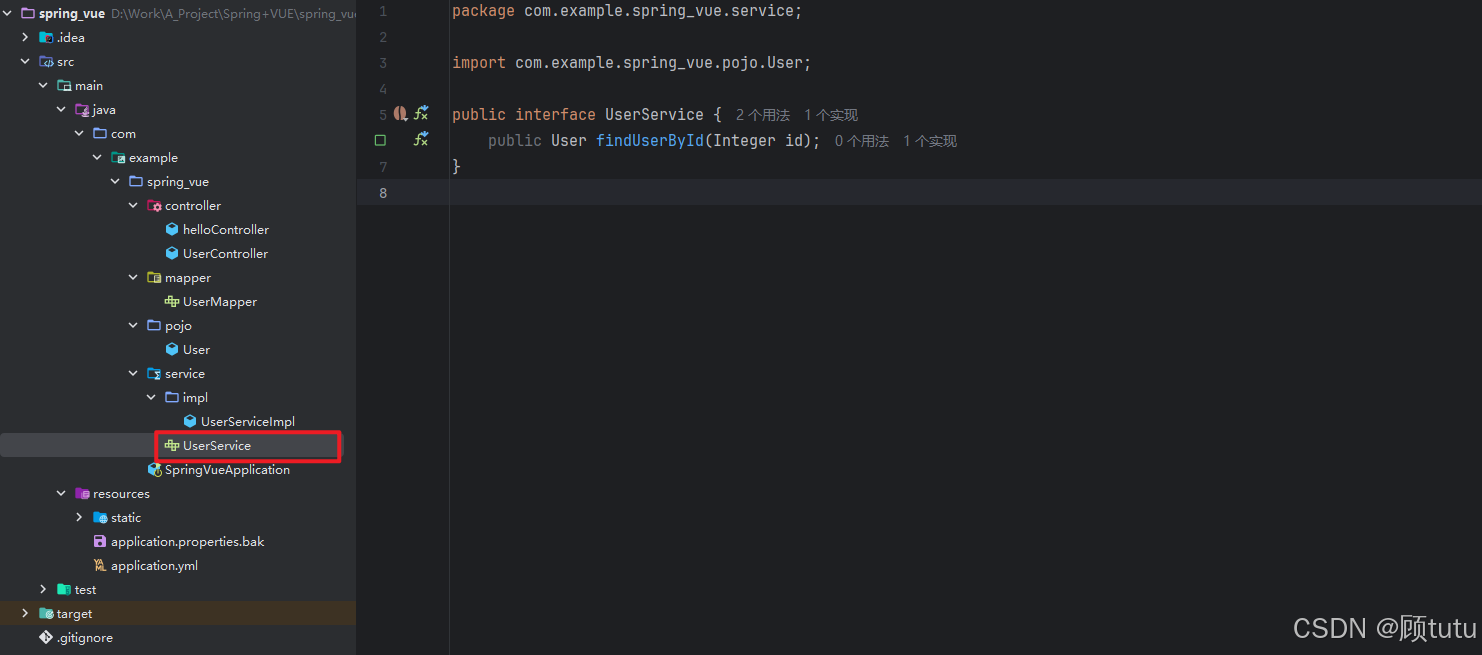Click the 2 个用法 usages hint on UserService
Viewport: 1482px width, 655px height.
(762, 114)
